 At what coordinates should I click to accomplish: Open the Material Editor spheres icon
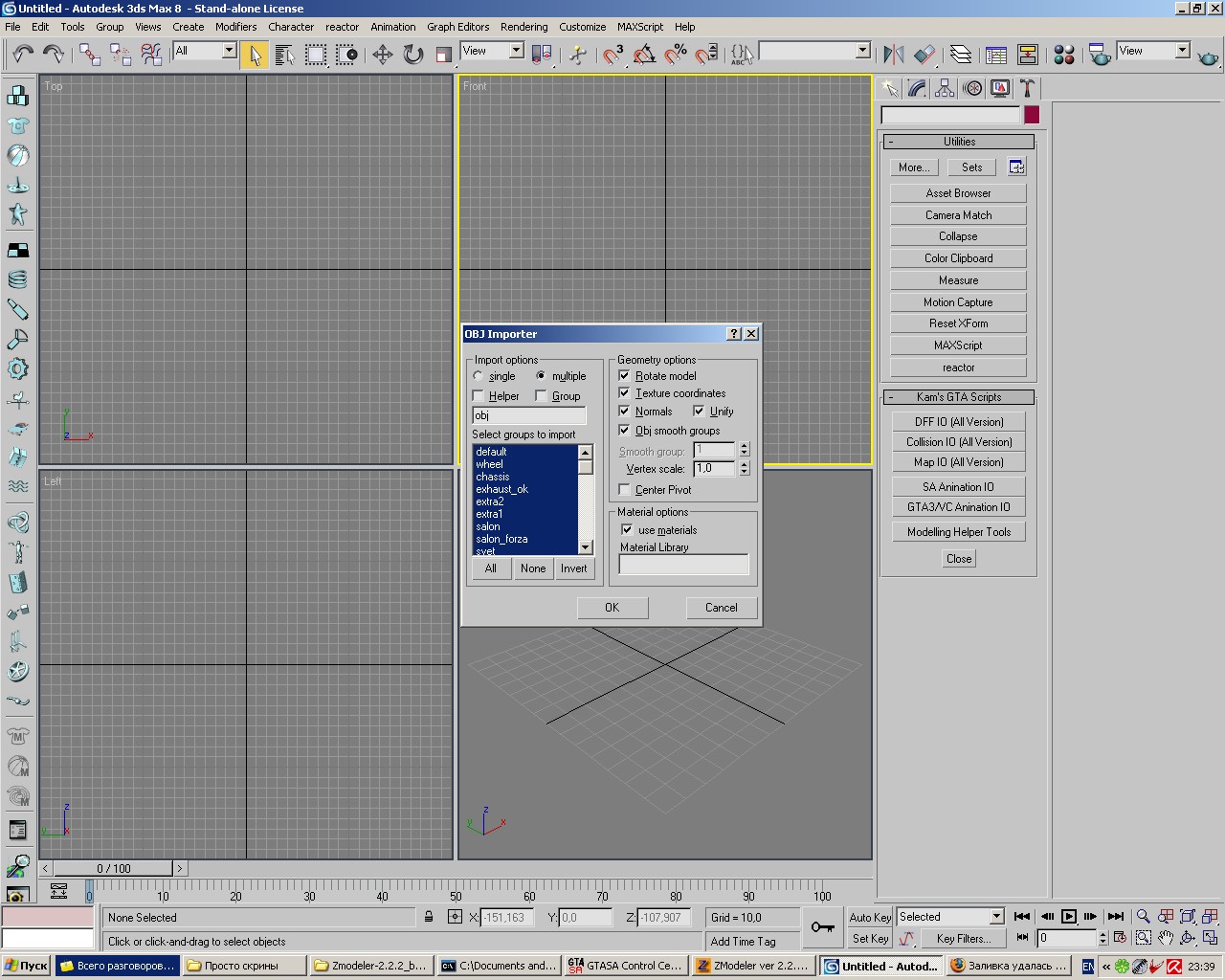(x=1064, y=55)
